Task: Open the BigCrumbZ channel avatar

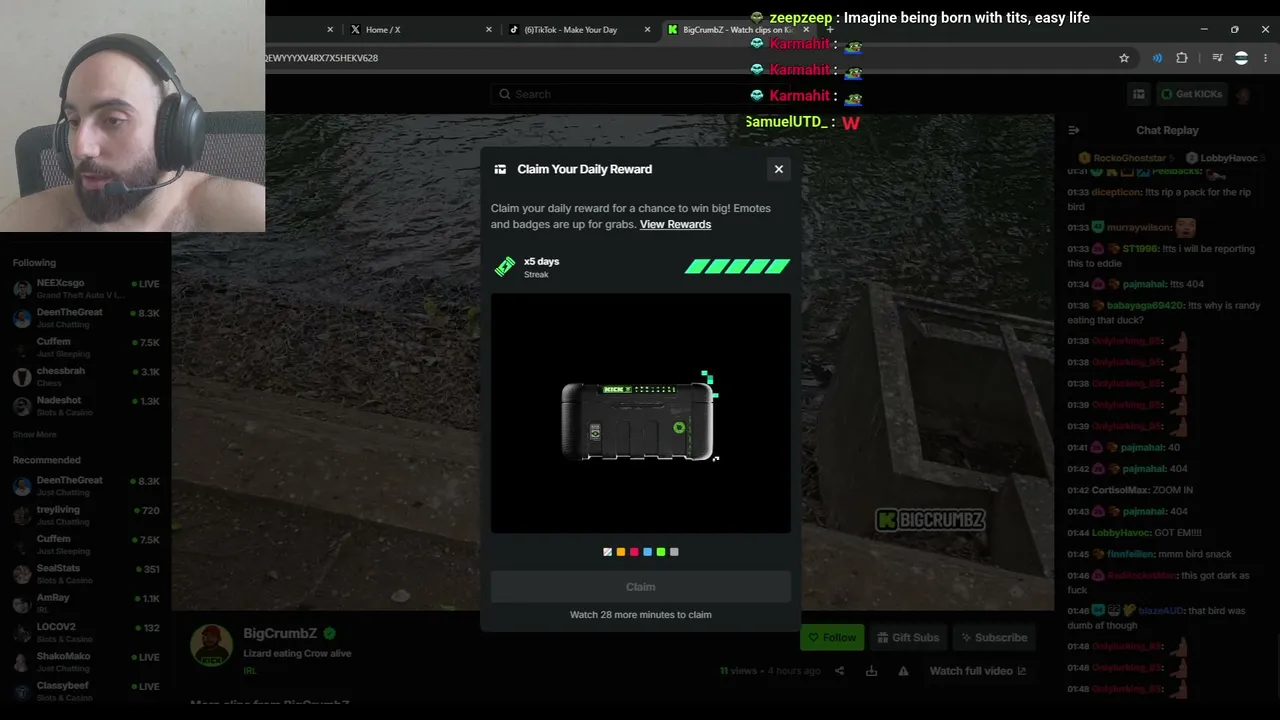Action: pos(211,645)
